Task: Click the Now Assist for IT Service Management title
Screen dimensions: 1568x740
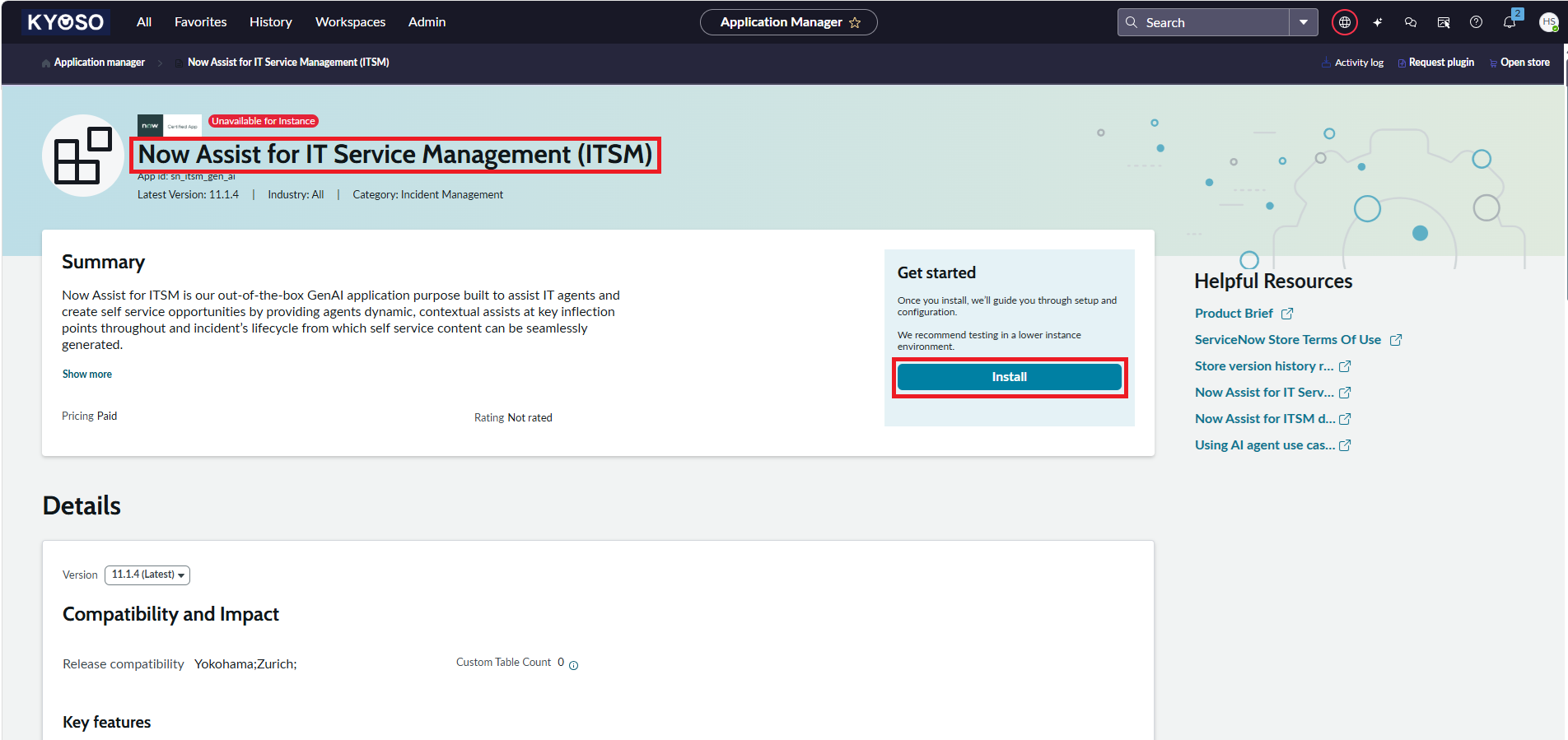Action: click(x=395, y=155)
